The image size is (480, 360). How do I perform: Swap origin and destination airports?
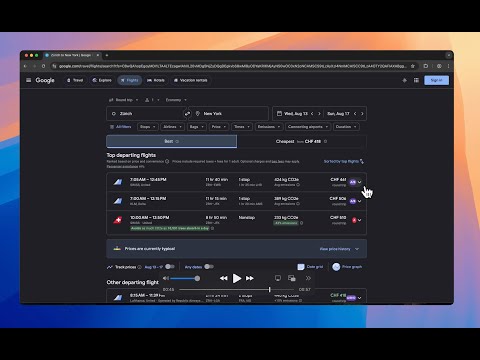point(187,114)
